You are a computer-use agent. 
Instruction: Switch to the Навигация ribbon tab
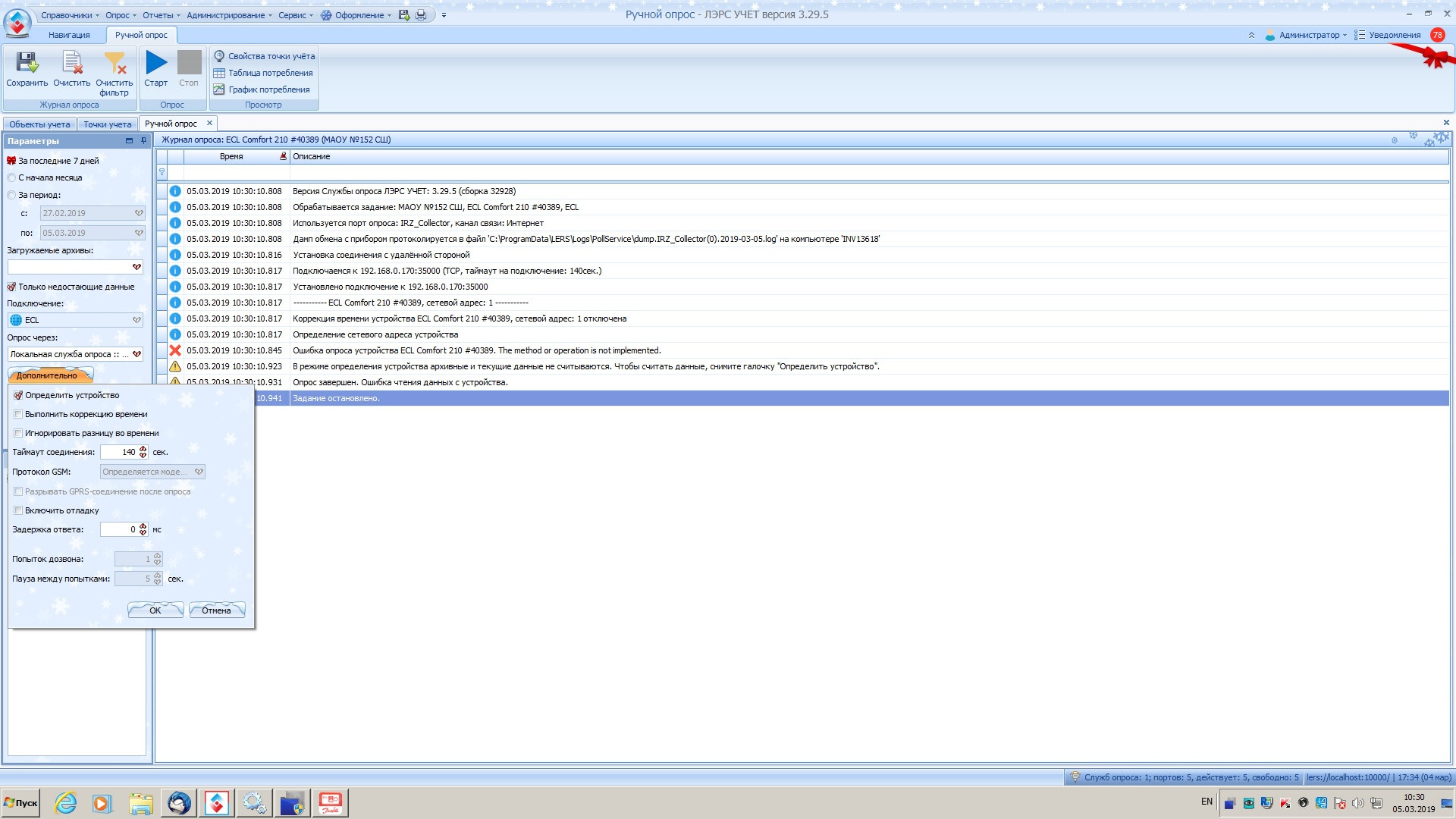pyautogui.click(x=69, y=35)
